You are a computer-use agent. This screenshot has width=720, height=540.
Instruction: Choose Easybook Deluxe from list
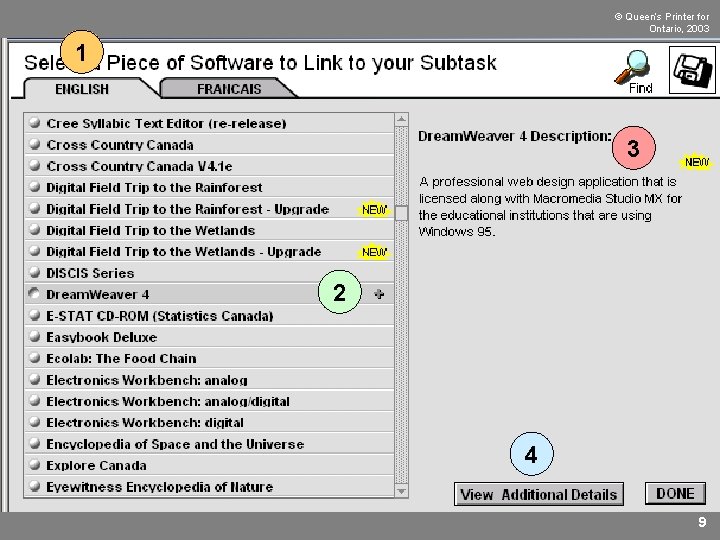(x=209, y=338)
